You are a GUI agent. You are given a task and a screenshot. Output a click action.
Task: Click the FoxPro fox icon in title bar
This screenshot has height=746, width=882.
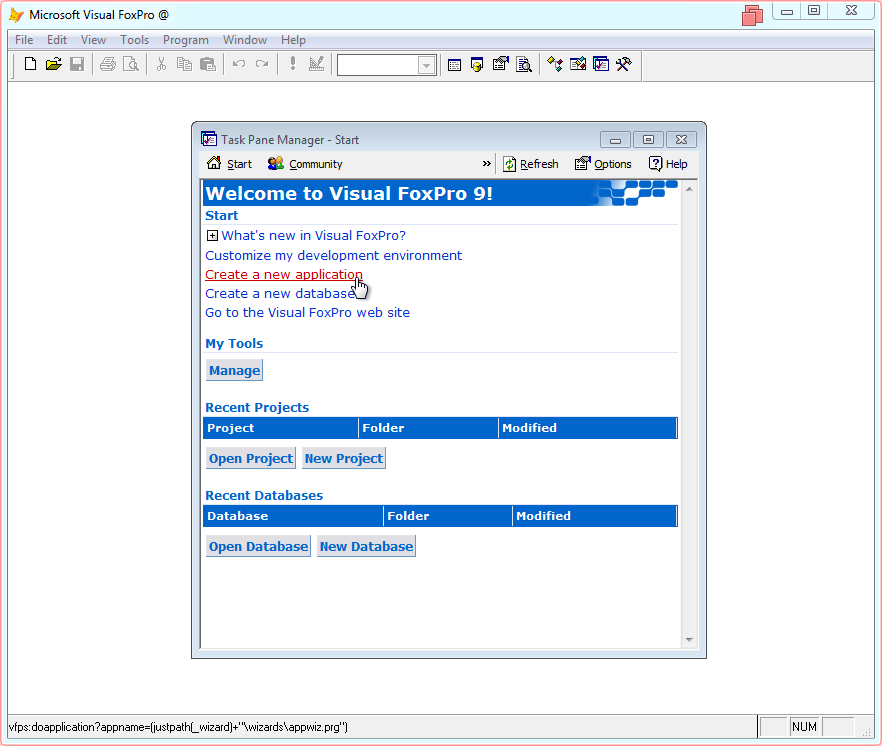pyautogui.click(x=16, y=15)
